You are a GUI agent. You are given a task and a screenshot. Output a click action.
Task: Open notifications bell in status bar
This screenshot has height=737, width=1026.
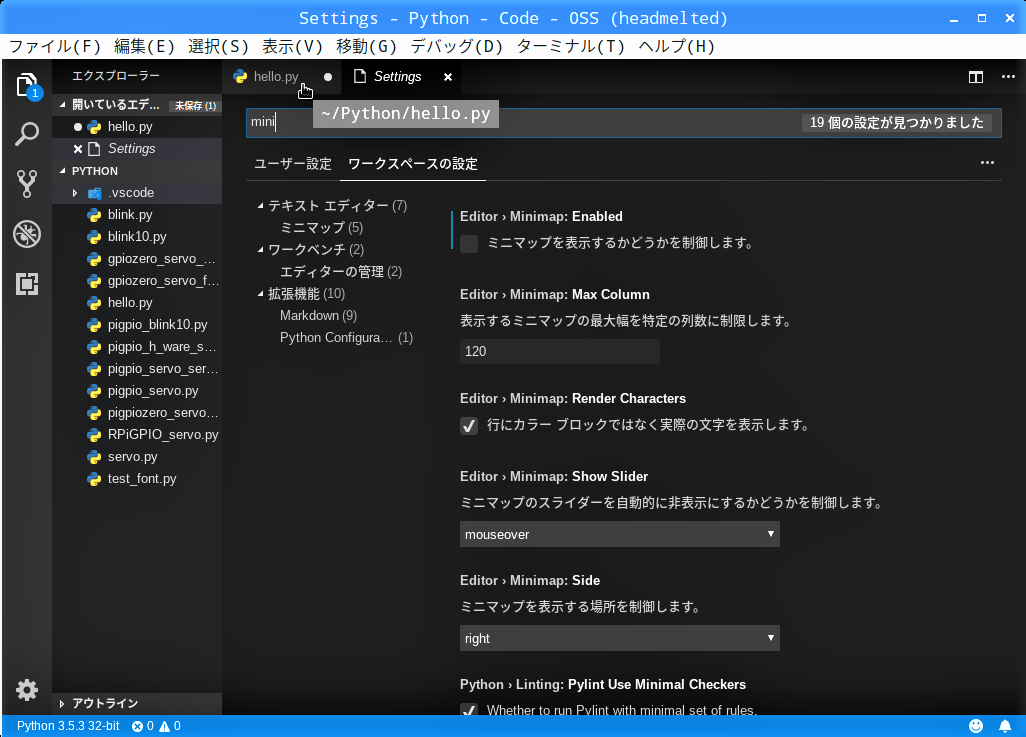[1004, 726]
